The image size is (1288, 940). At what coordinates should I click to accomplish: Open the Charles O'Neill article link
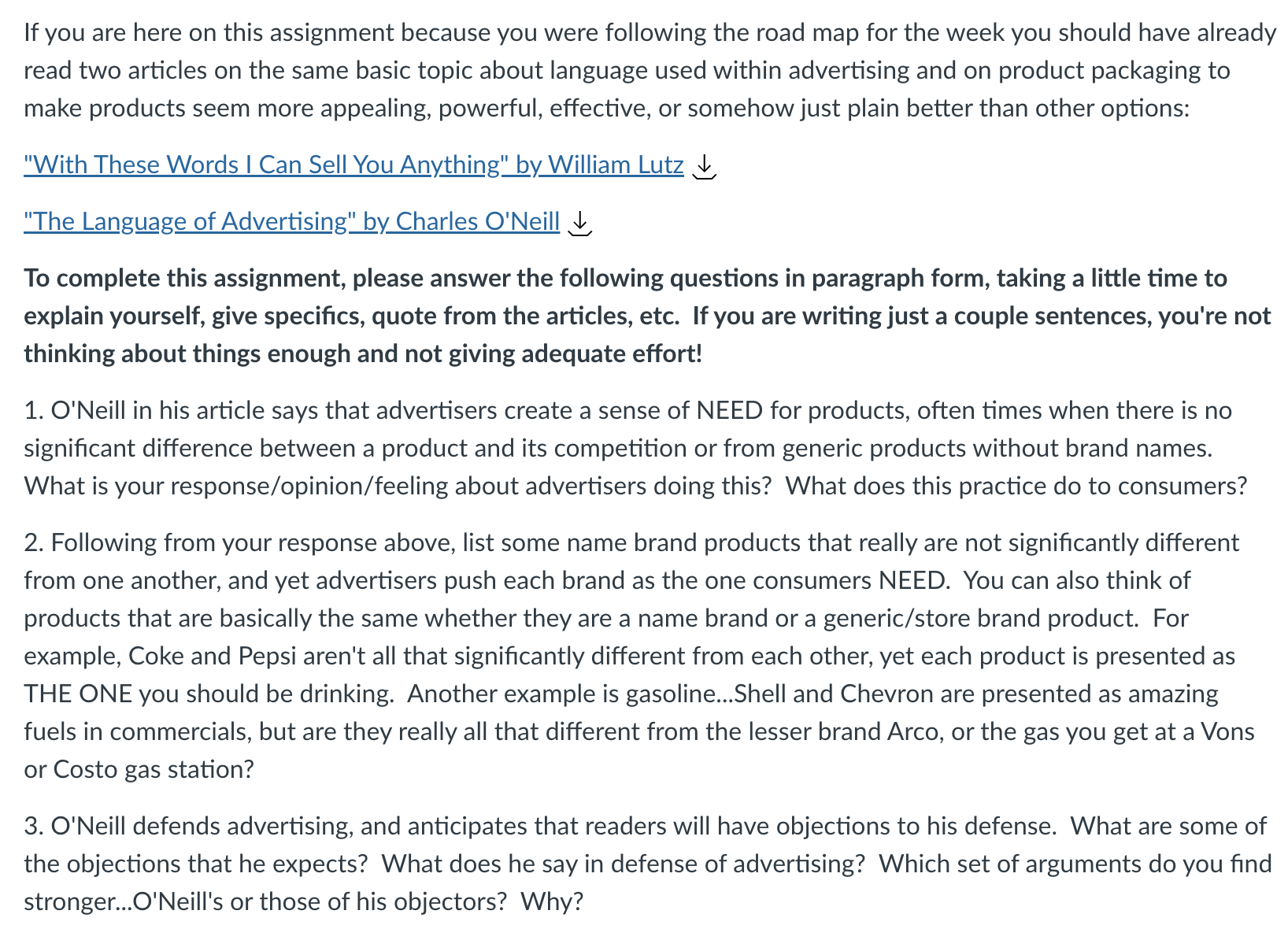pyautogui.click(x=291, y=221)
